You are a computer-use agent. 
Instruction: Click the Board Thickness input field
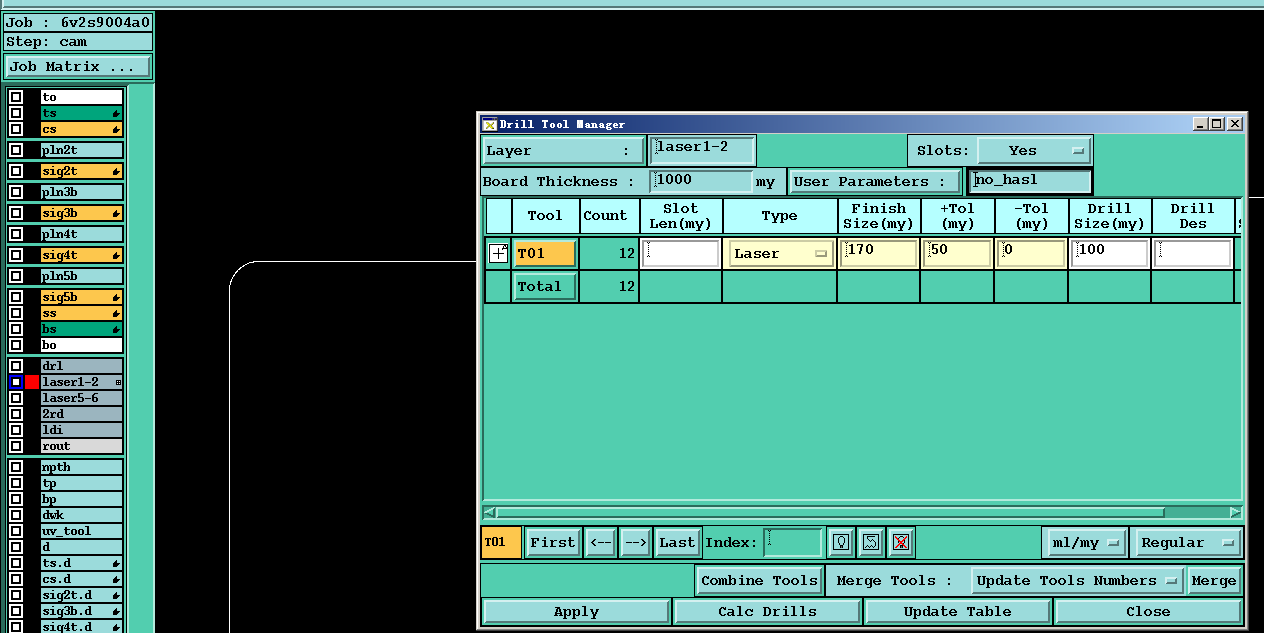click(x=701, y=181)
